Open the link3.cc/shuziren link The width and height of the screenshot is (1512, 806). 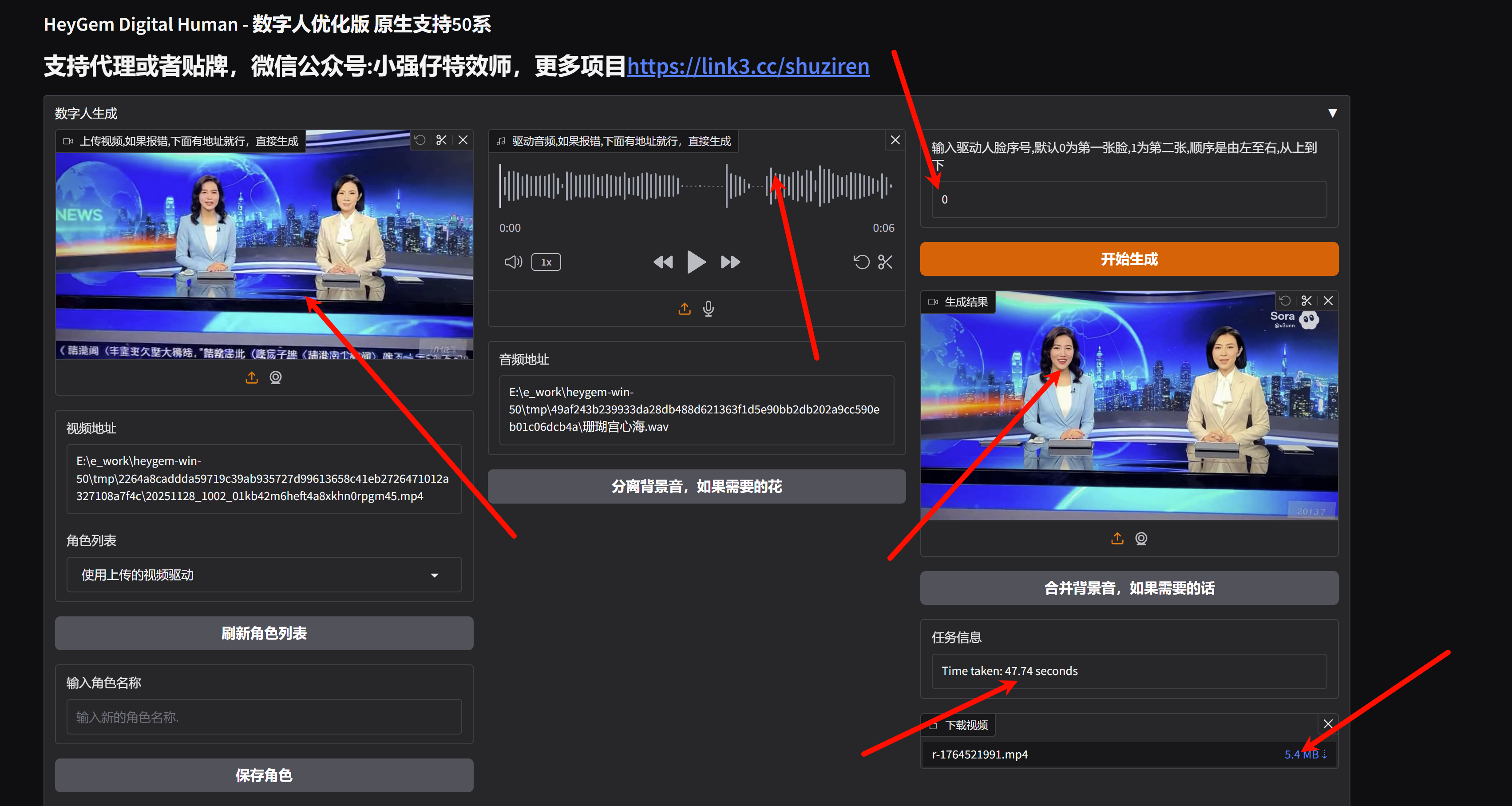click(x=748, y=66)
